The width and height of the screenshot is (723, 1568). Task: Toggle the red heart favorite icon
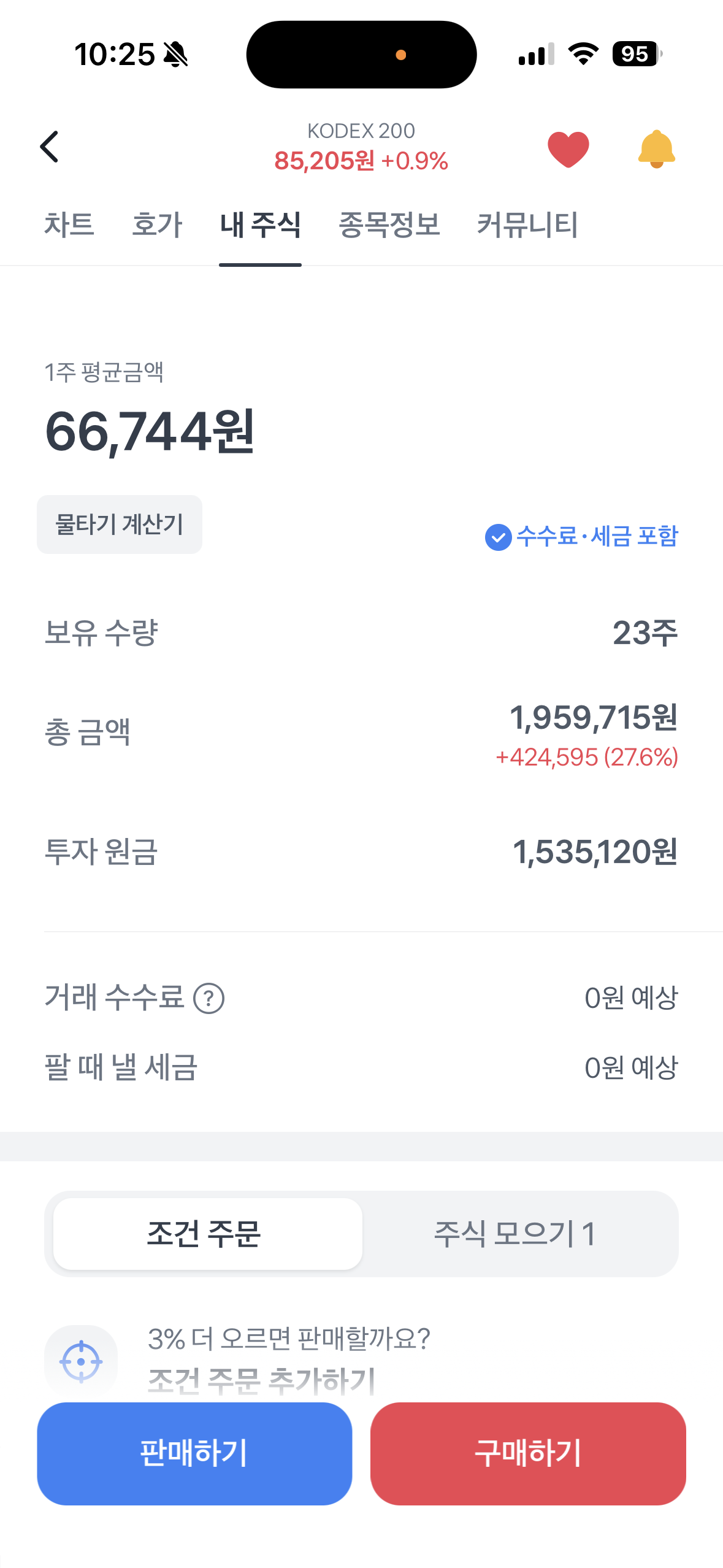click(x=568, y=149)
